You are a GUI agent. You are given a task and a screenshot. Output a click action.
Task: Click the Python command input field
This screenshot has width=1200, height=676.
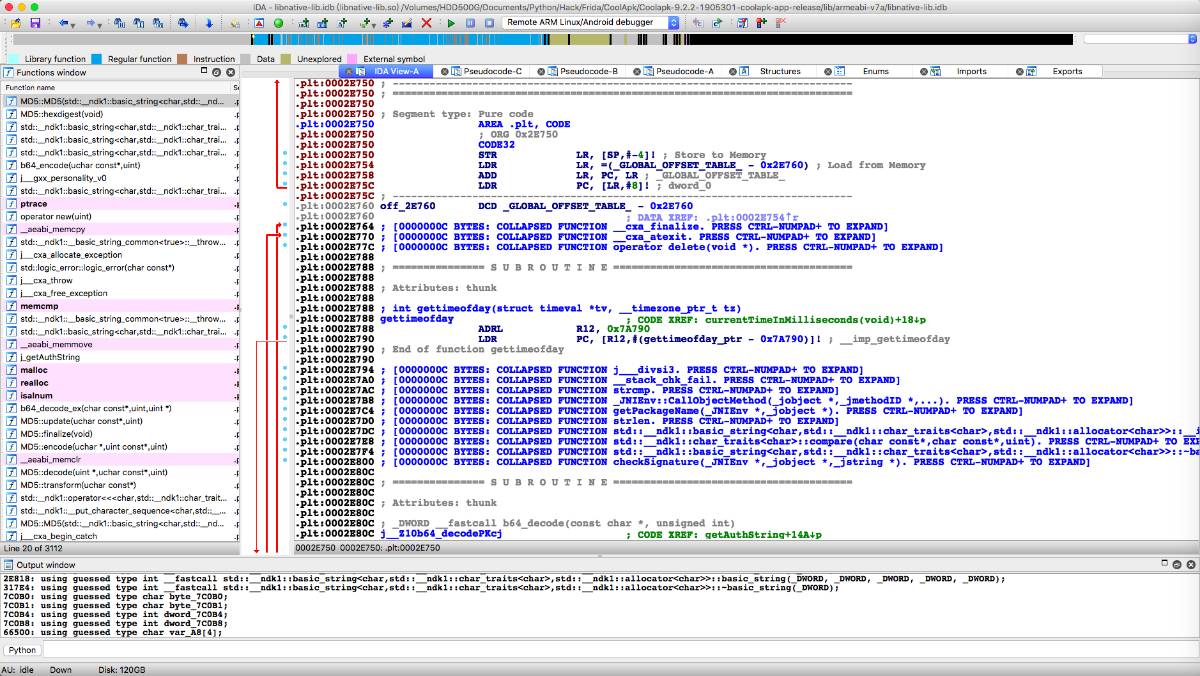[620, 650]
